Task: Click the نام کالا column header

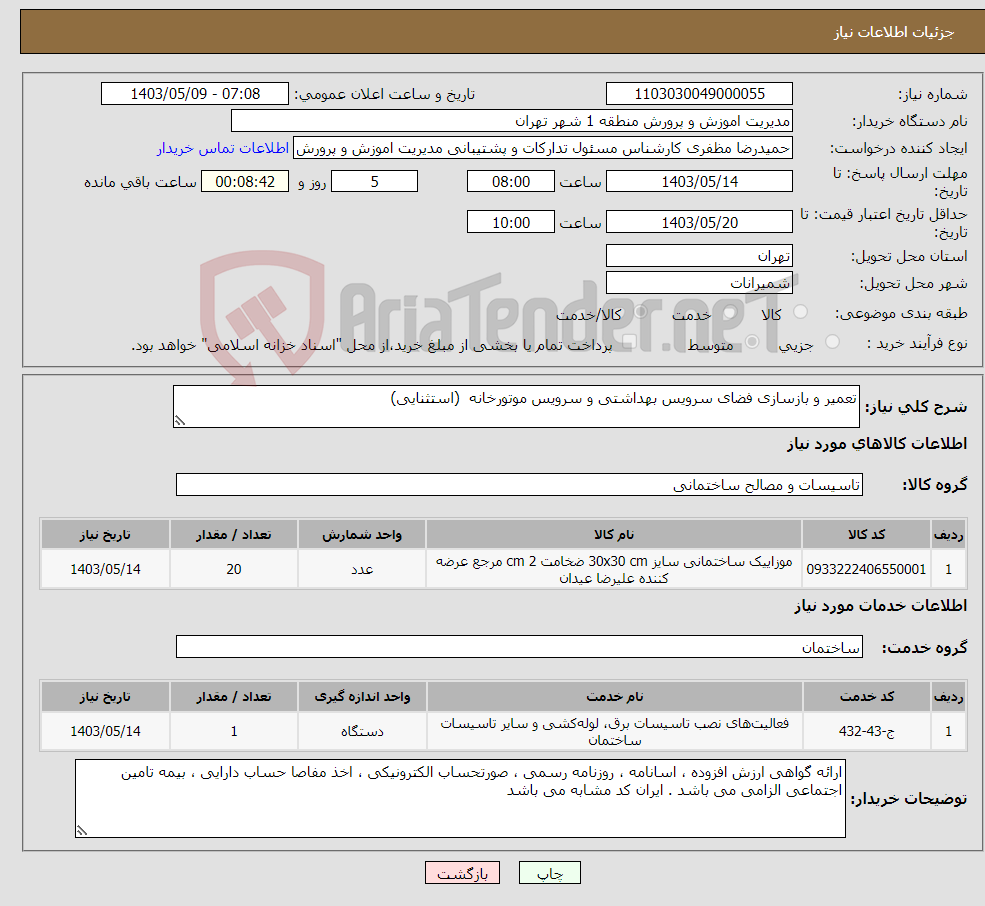Action: 614,535
